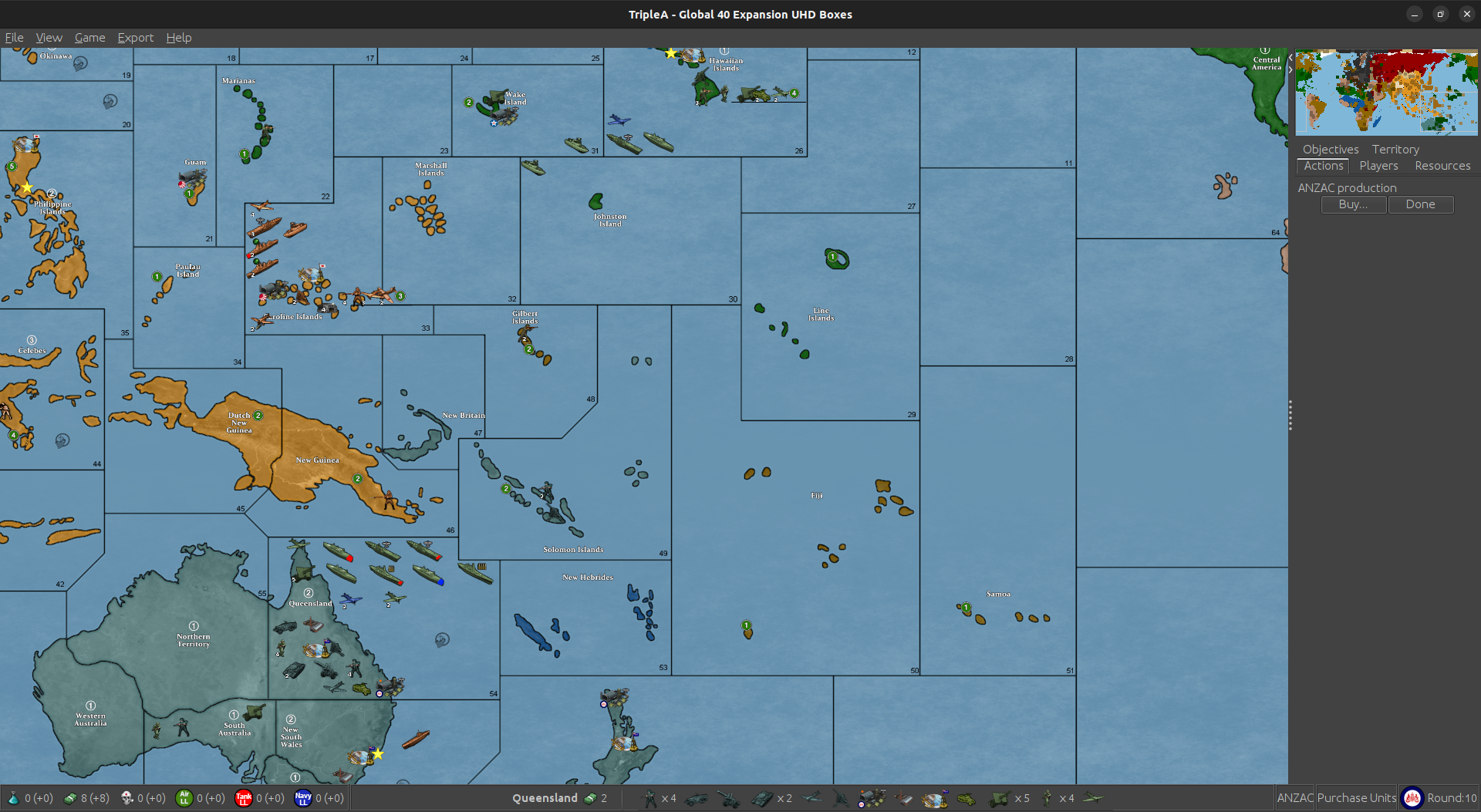Screen dimensions: 1481x812
Task: Click the artillery x5 icon in the bottom bar
Action: (1000, 798)
